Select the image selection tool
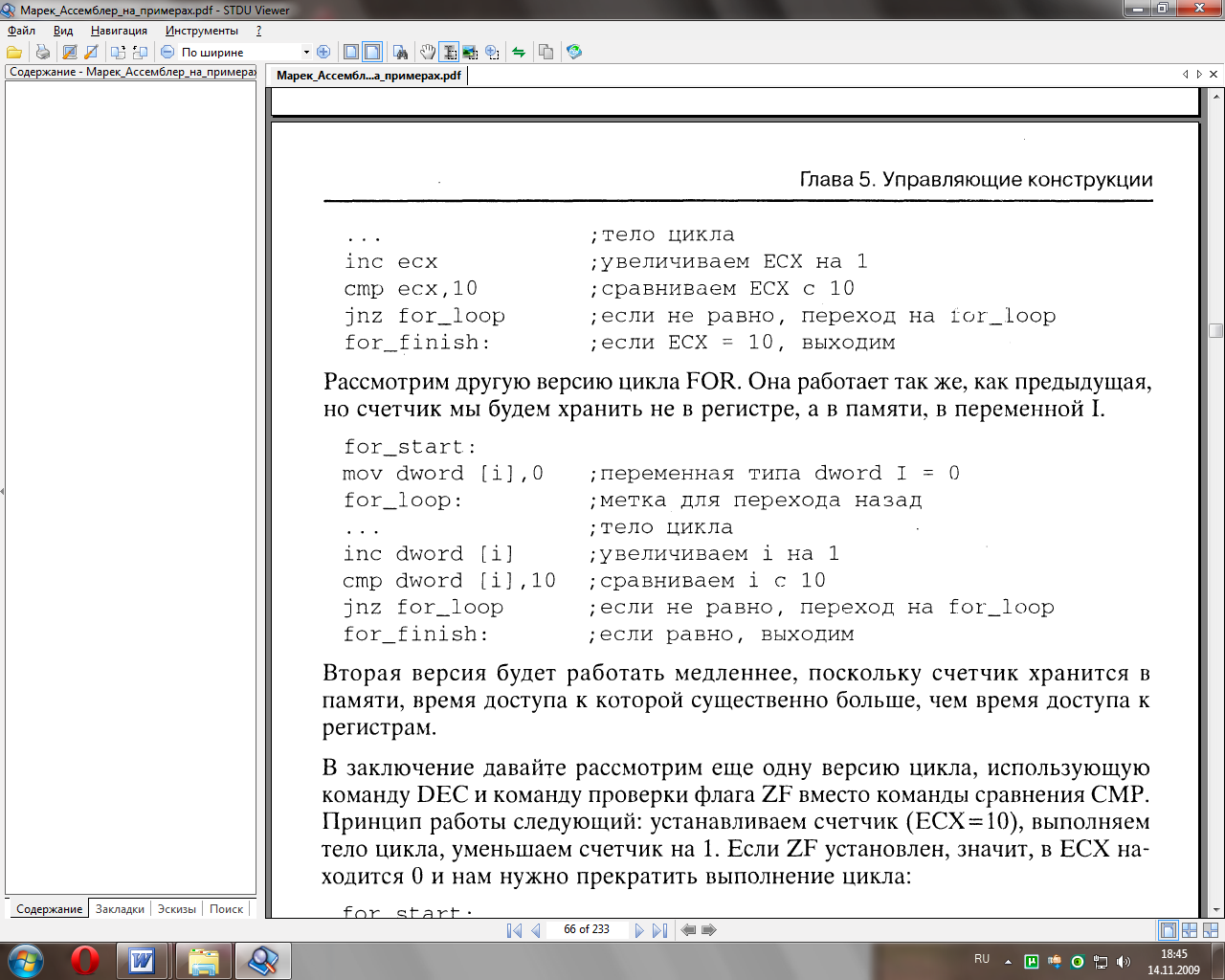 click(470, 52)
